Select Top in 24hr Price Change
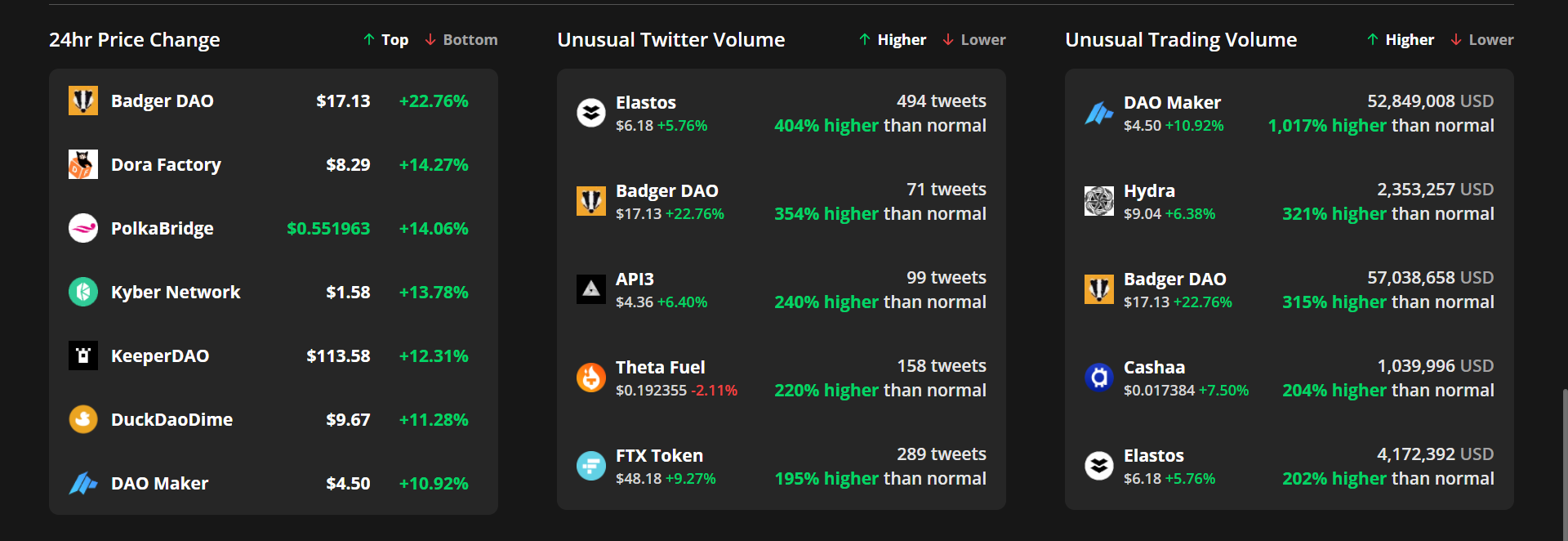This screenshot has width=1568, height=541. point(386,40)
